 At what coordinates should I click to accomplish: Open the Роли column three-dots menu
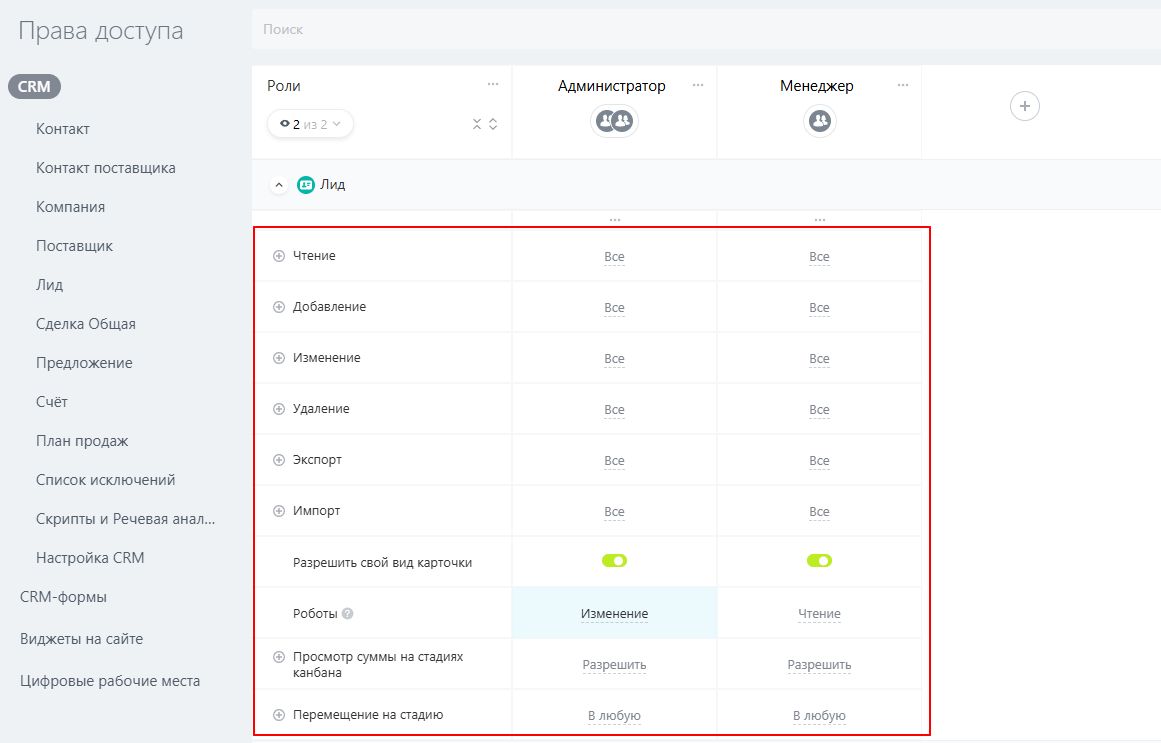pyautogui.click(x=493, y=86)
